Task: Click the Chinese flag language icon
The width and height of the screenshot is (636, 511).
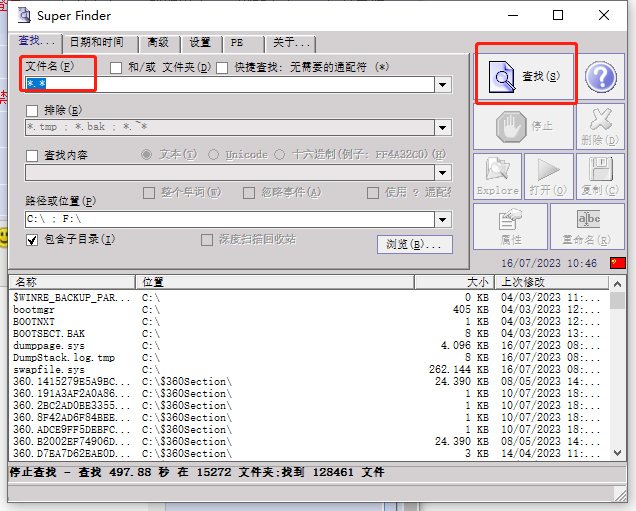Action: [x=618, y=263]
